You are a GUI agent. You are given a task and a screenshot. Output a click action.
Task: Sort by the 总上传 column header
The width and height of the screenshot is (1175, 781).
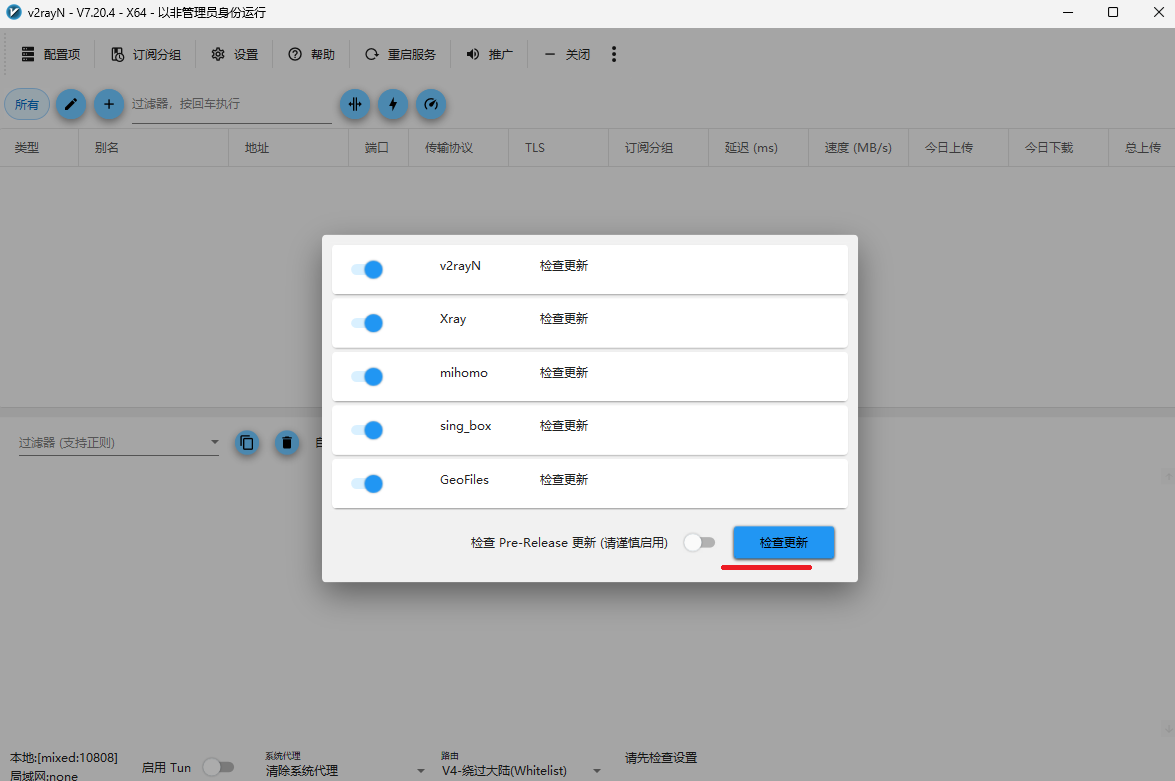click(1142, 148)
